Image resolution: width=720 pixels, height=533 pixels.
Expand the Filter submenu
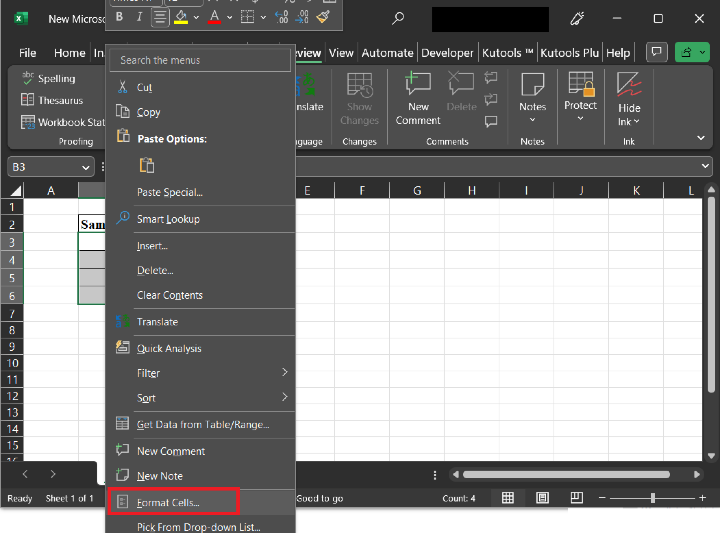[x=200, y=373]
